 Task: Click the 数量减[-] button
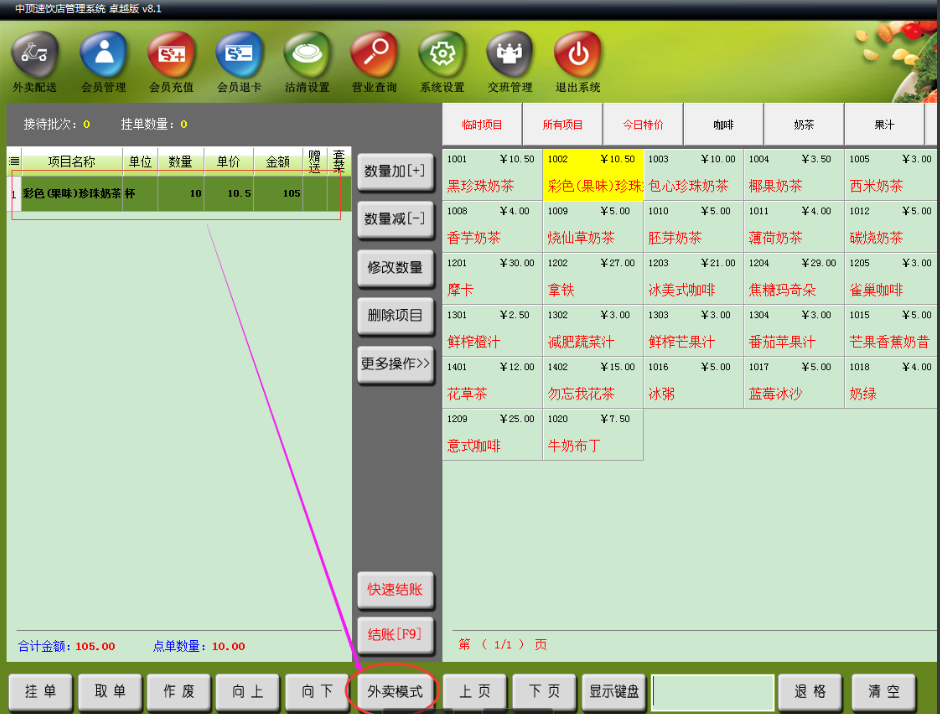(x=395, y=219)
